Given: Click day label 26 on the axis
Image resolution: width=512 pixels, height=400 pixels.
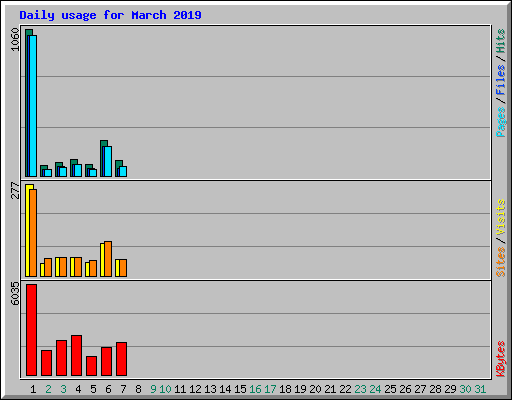Looking at the screenshot, I should point(405,389).
